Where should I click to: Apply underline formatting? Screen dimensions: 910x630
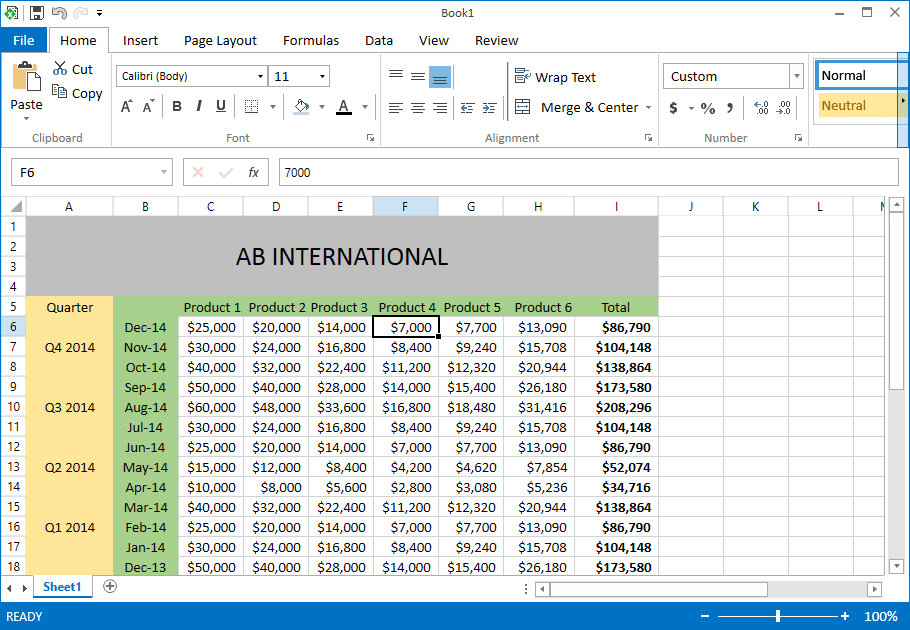click(220, 106)
